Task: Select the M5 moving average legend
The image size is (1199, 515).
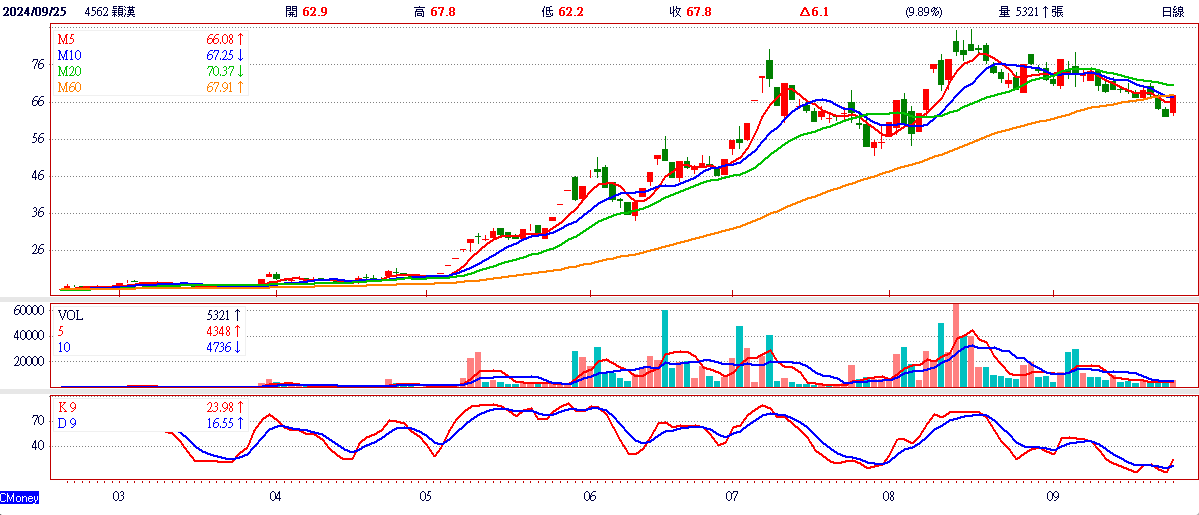Action: point(65,38)
